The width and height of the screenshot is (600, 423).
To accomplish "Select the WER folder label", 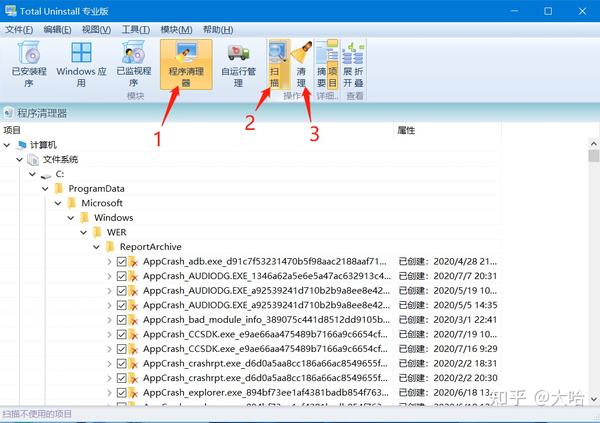I will (x=116, y=232).
